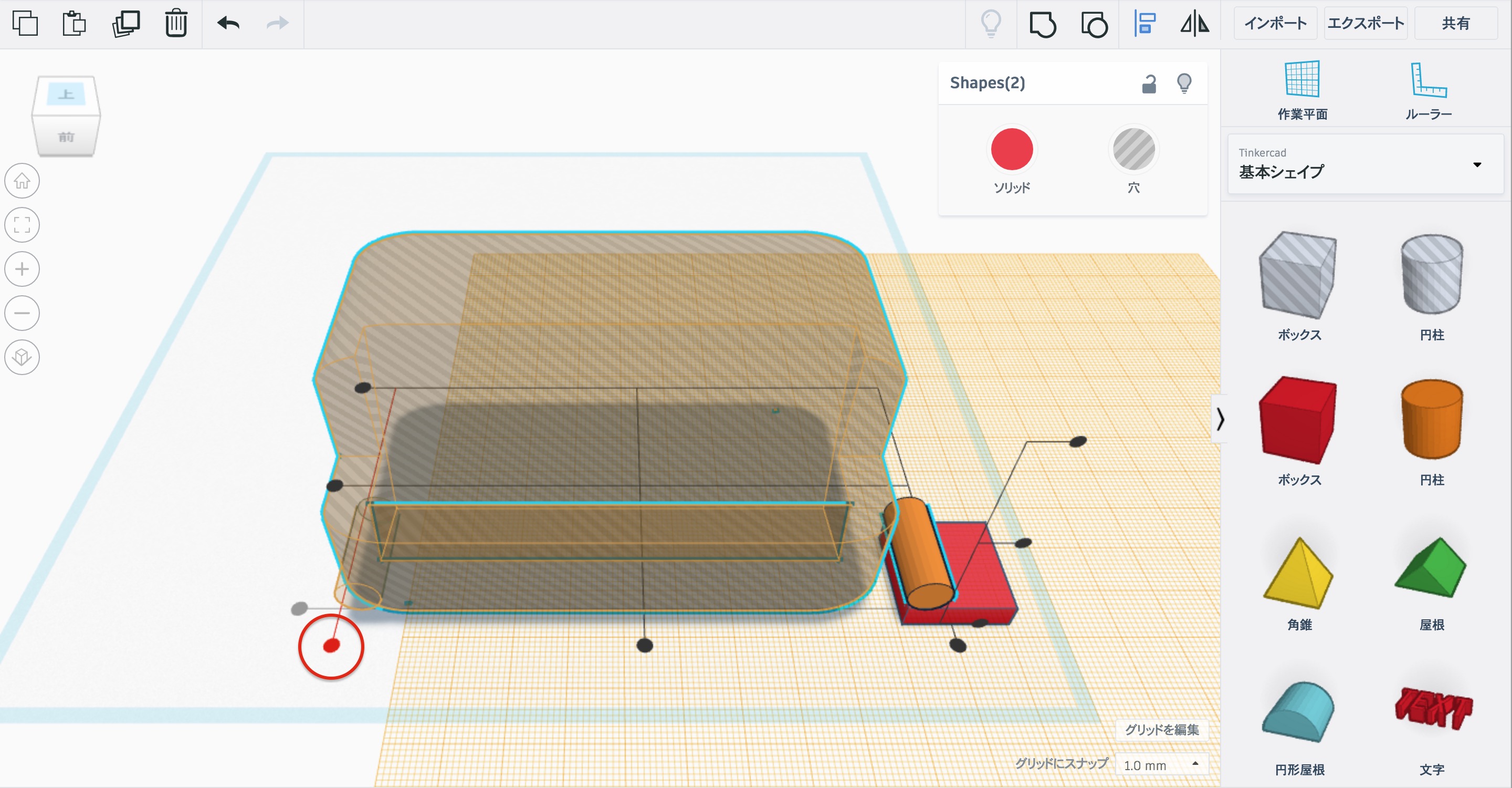Select the red ソリッド color swatch
The height and width of the screenshot is (788, 1512).
tap(1011, 149)
